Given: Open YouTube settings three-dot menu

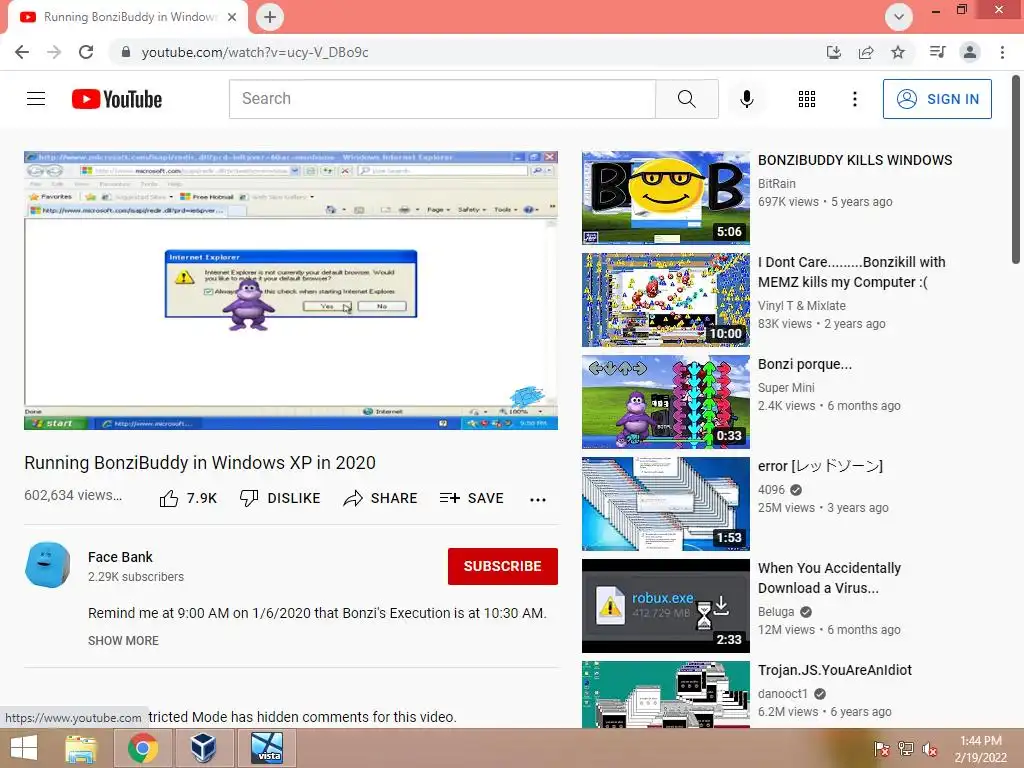Looking at the screenshot, I should (854, 99).
